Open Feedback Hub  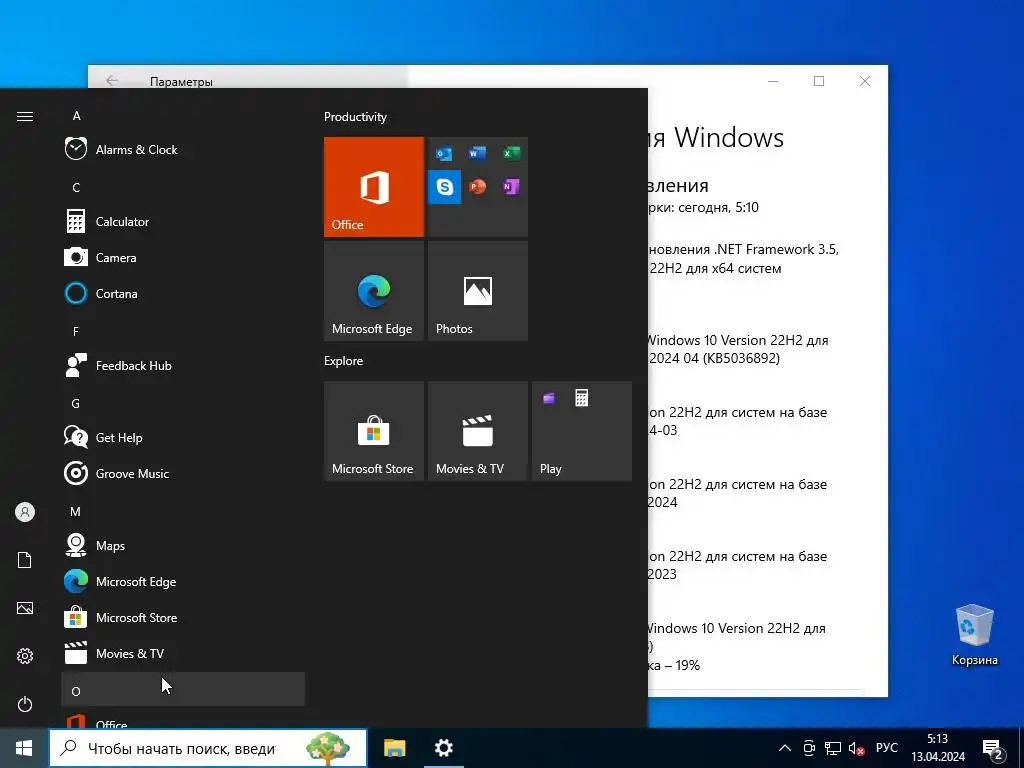click(183, 366)
